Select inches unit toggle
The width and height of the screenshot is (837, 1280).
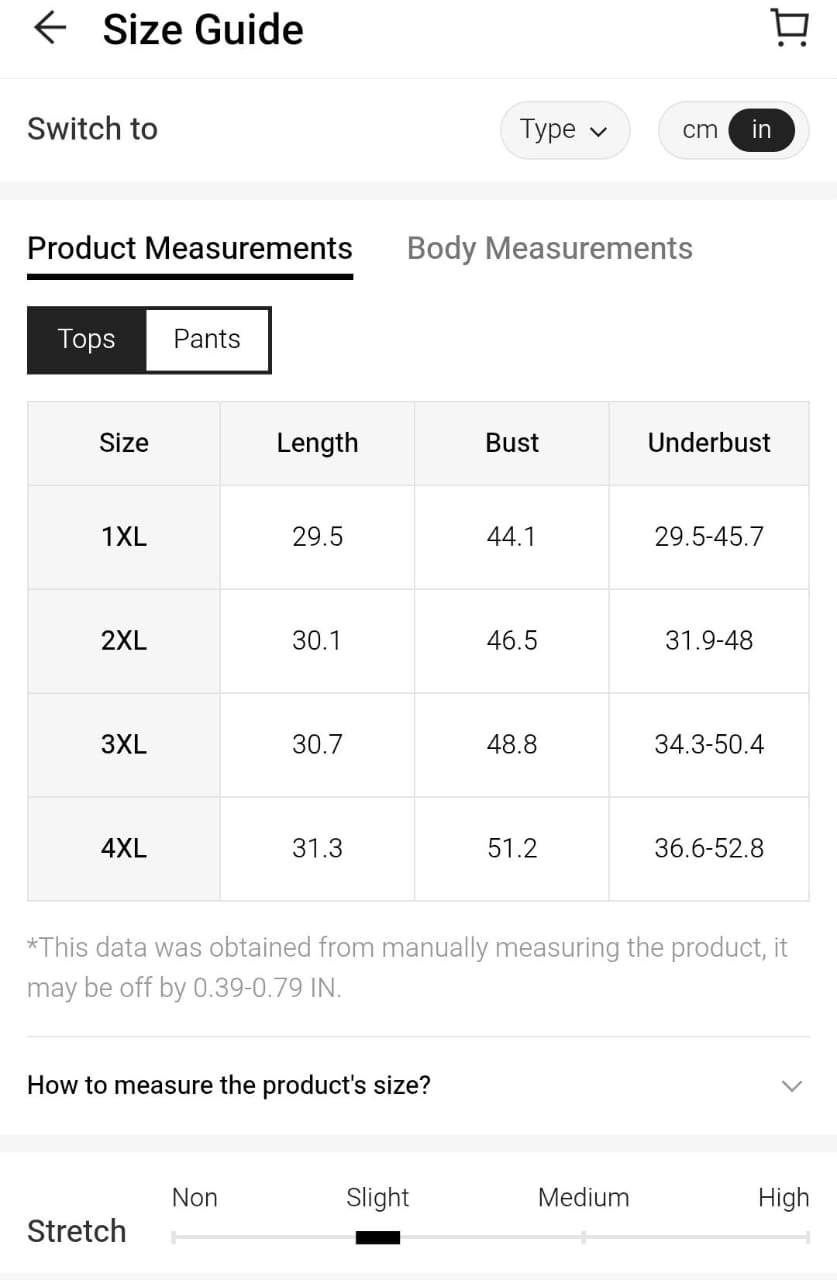pos(762,130)
